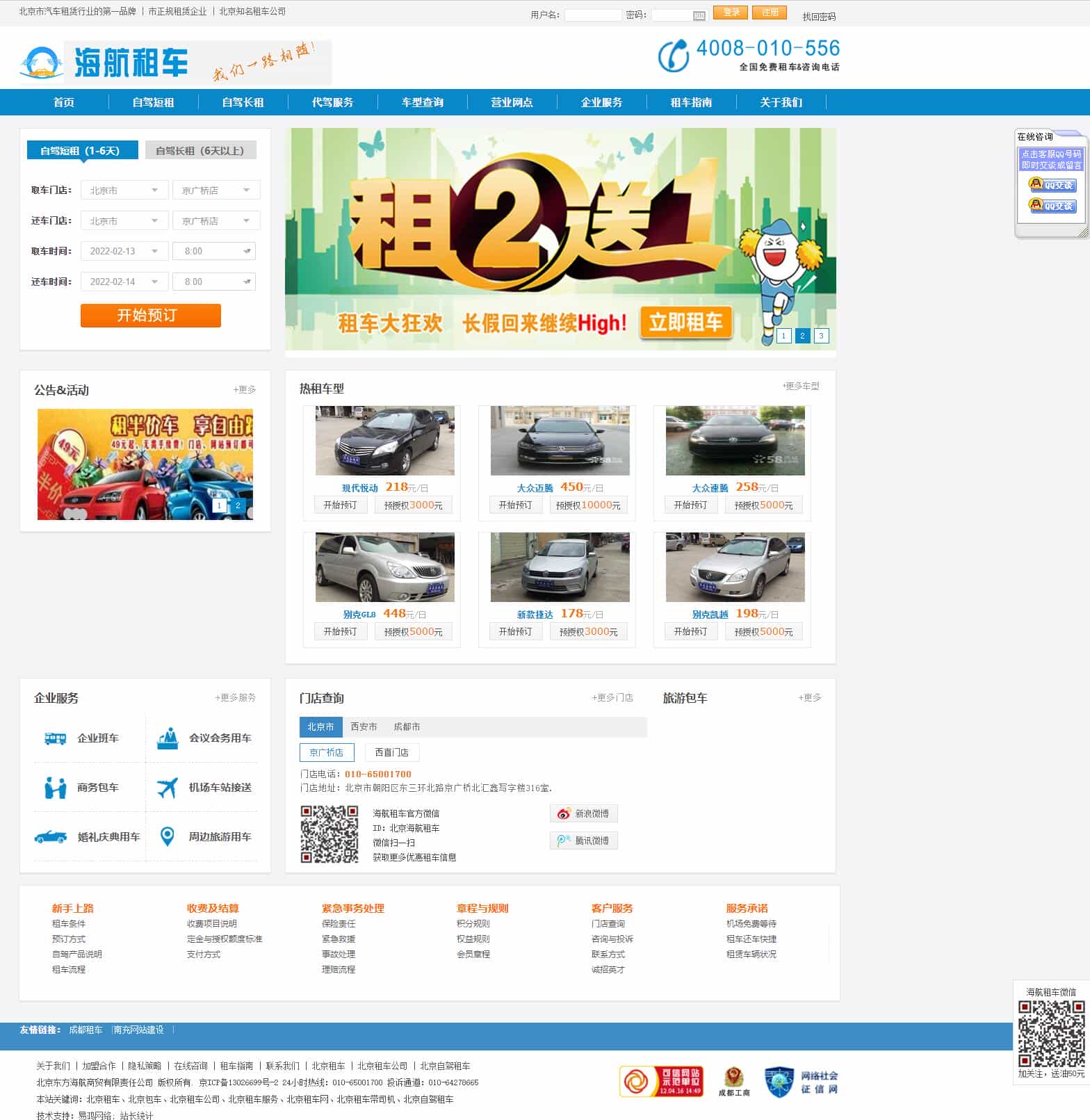Viewport: 1090px width, 1120px height.
Task: Click the 成都工商 badge icon
Action: (734, 1082)
